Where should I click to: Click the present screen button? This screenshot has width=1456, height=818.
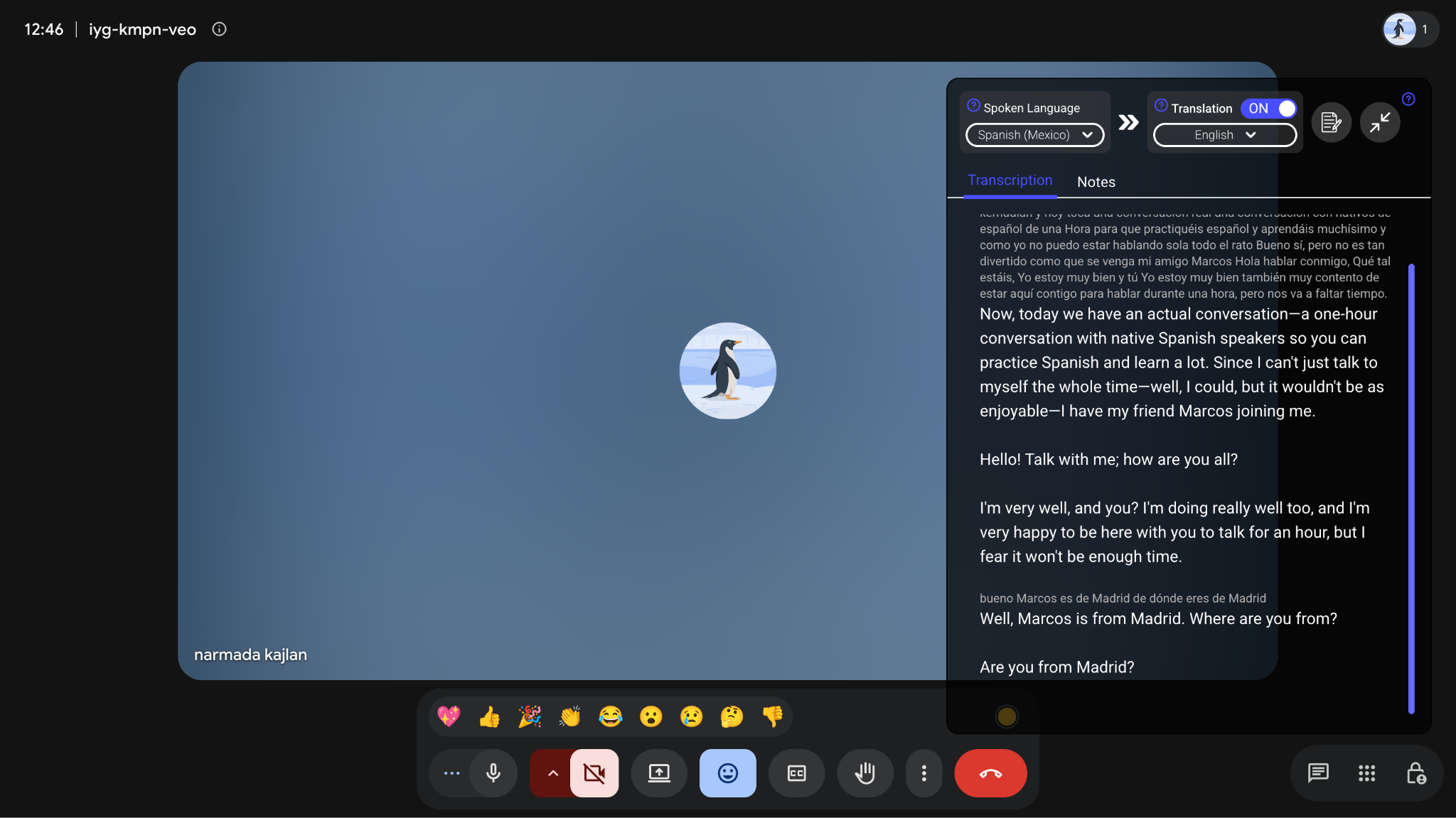[x=659, y=773]
